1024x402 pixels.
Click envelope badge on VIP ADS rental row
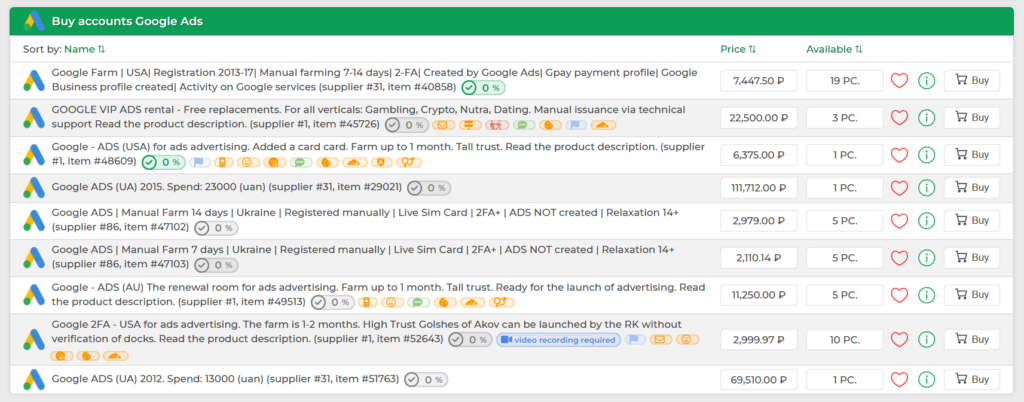tap(443, 125)
